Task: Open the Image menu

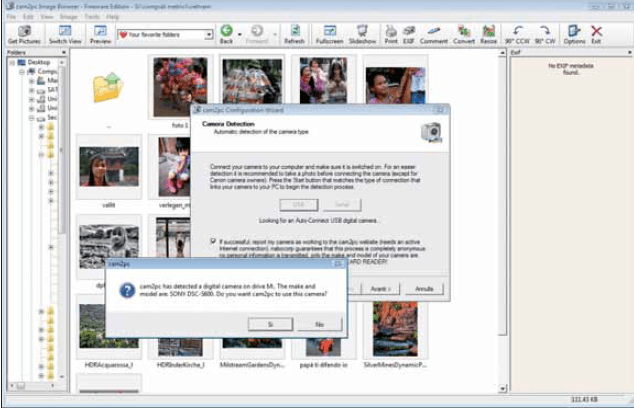Action: 69,17
